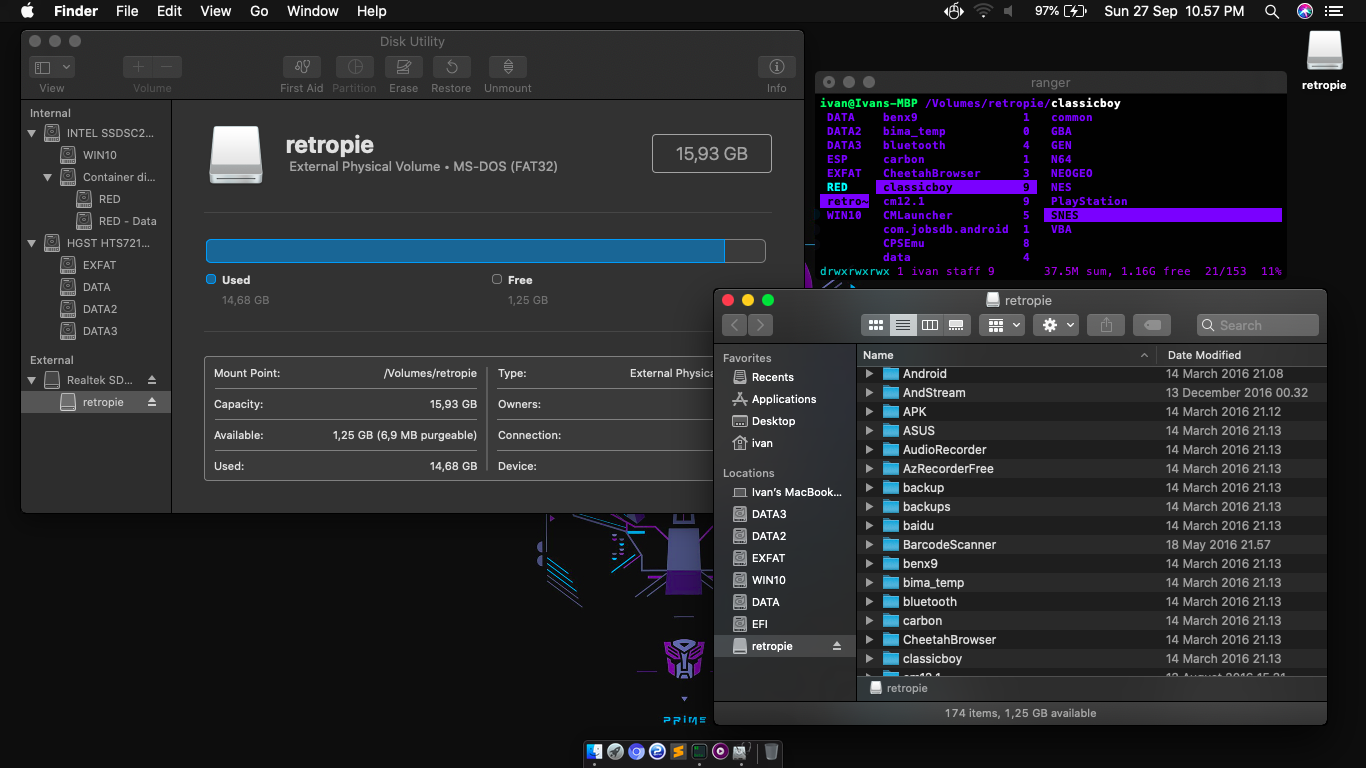Select the bluetooth folder row in Finder
The height and width of the screenshot is (768, 1366).
pos(1092,602)
